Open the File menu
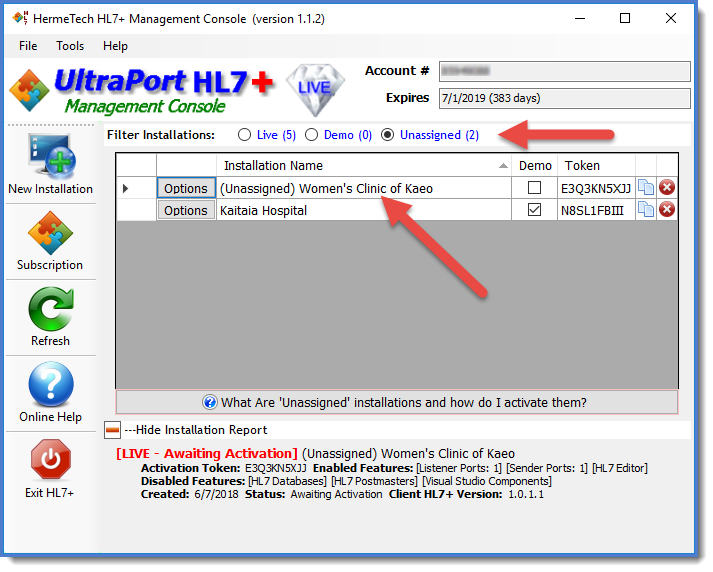Viewport: 713px width, 572px height. pos(28,46)
